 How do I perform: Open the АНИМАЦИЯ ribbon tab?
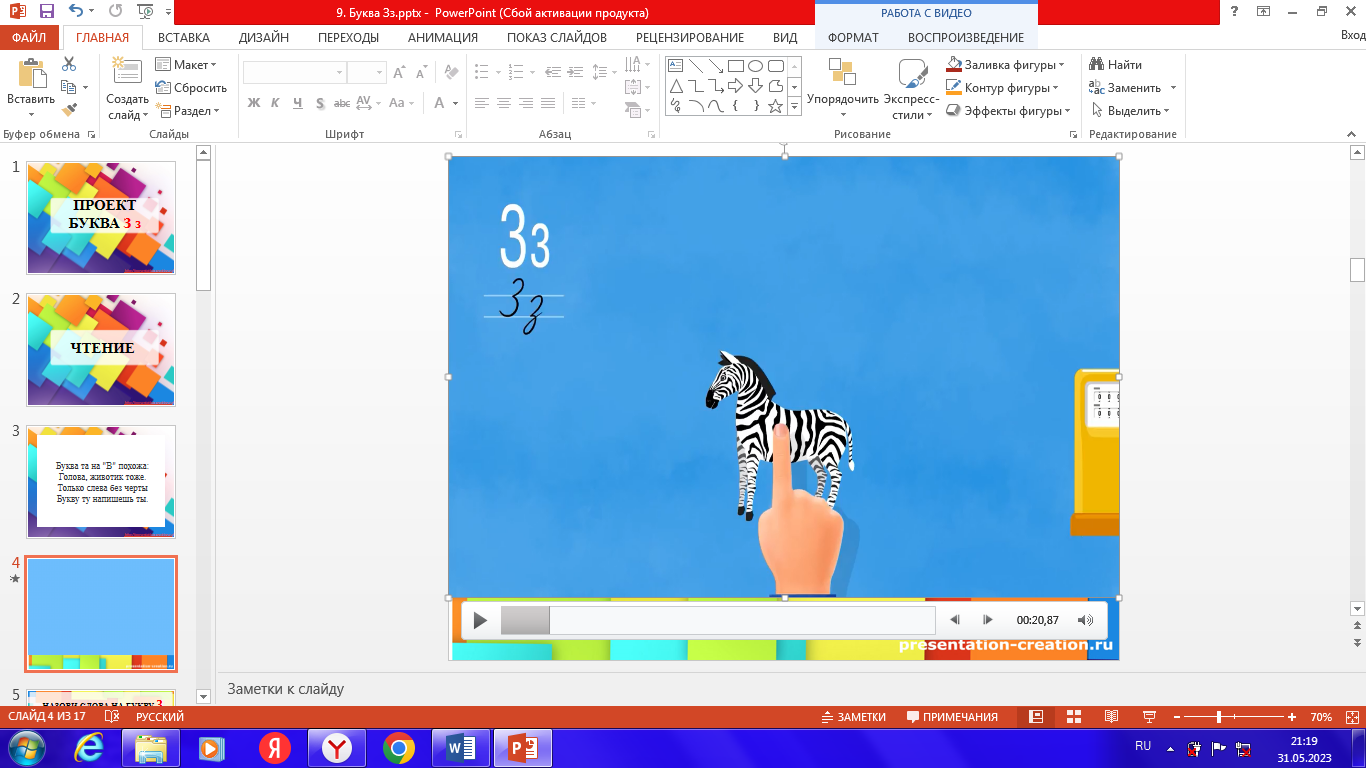tap(442, 38)
